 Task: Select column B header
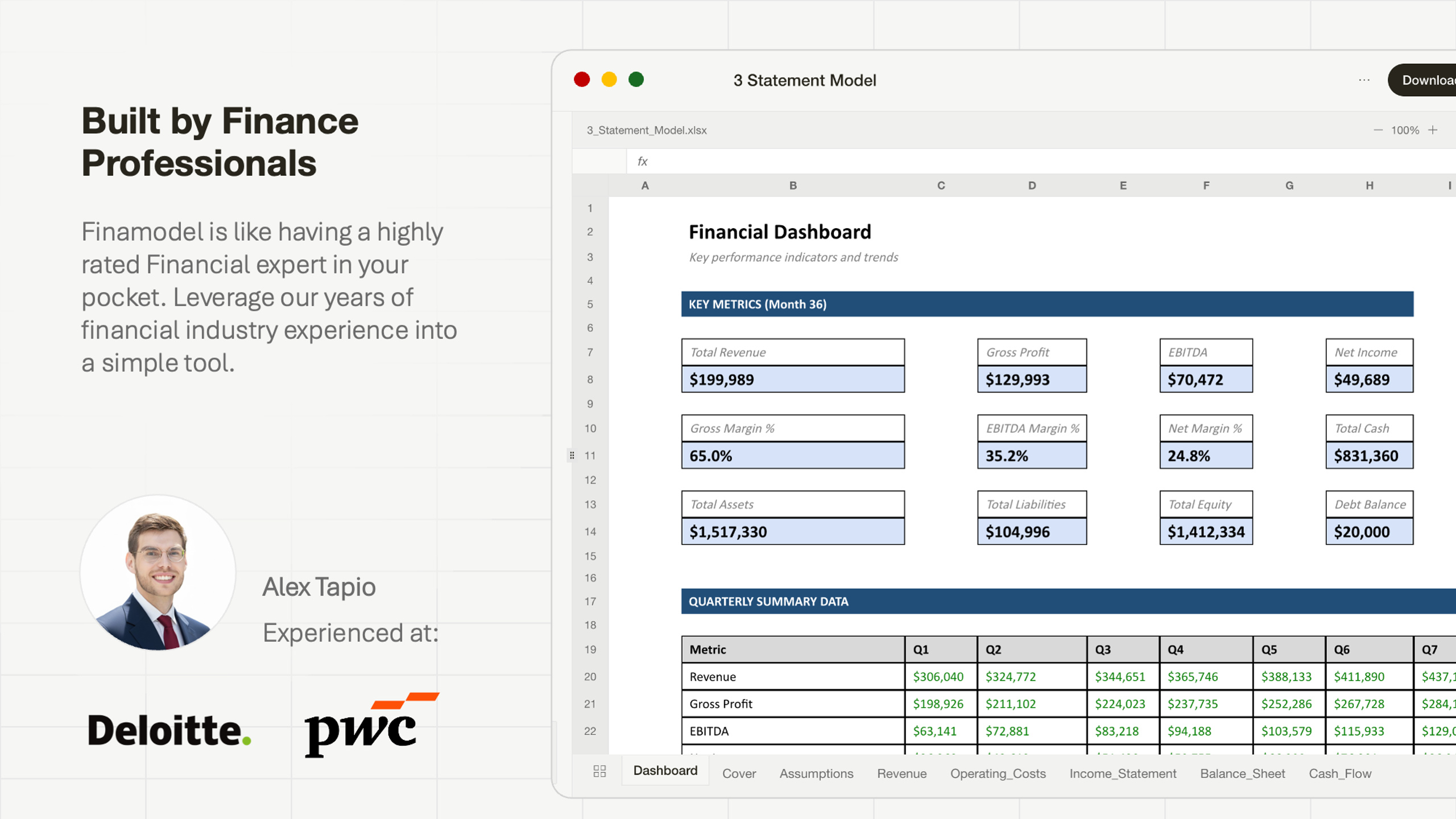tap(793, 185)
